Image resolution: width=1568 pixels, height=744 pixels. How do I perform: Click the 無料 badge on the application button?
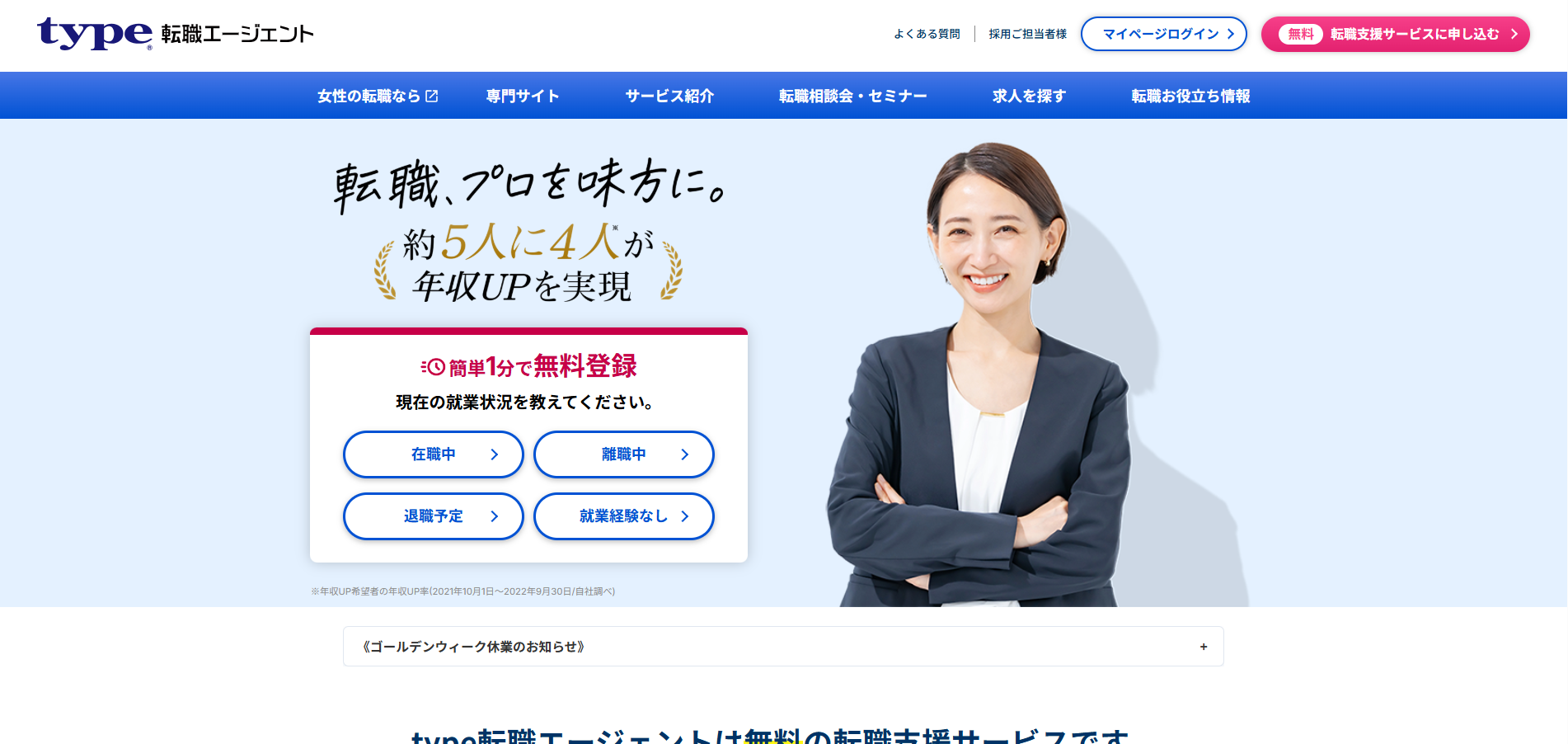(x=1301, y=34)
